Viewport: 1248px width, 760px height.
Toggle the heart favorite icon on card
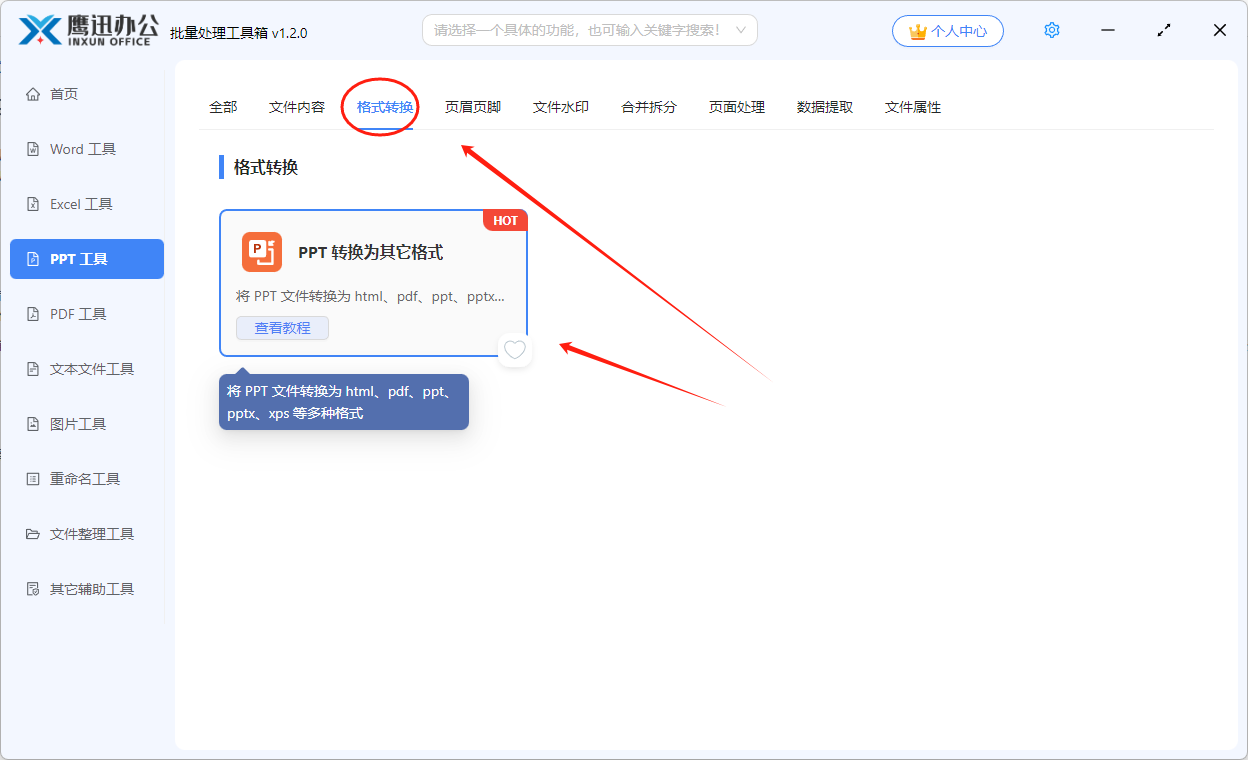coord(515,350)
